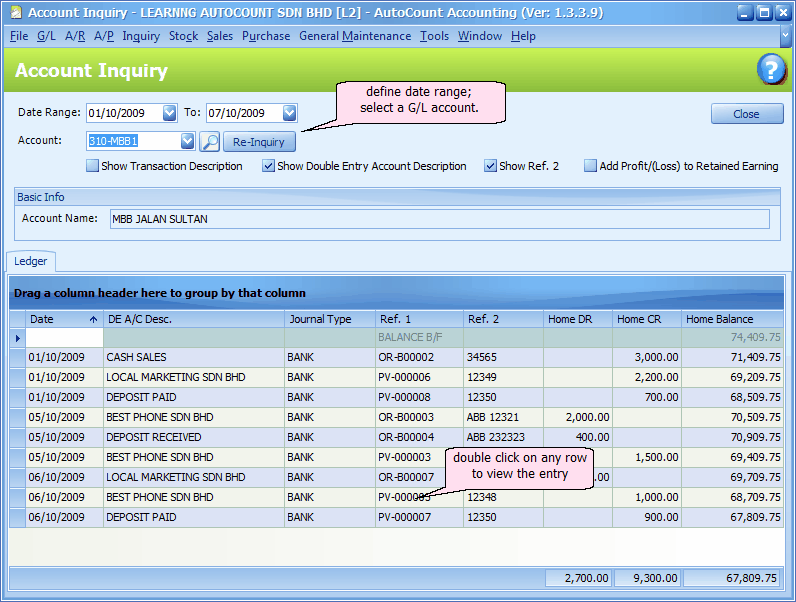The width and height of the screenshot is (796, 602).
Task: Select the PV-000006 reference cell
Action: coord(419,377)
